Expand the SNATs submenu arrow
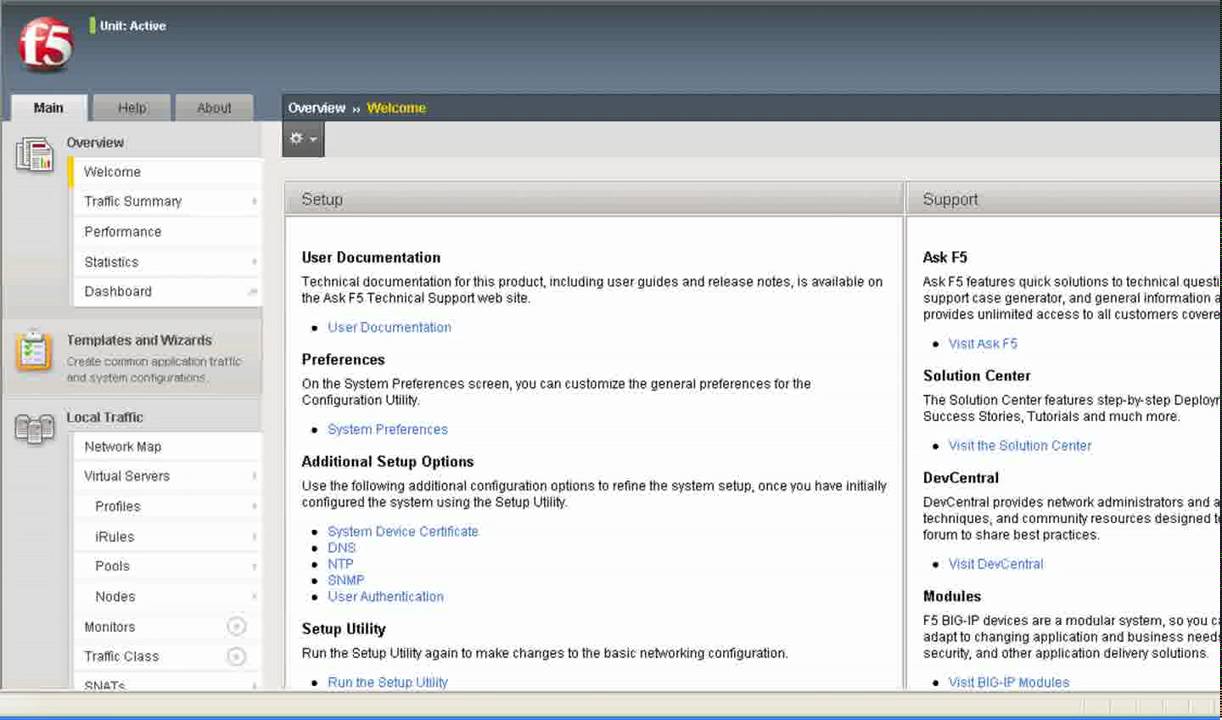 [254, 686]
